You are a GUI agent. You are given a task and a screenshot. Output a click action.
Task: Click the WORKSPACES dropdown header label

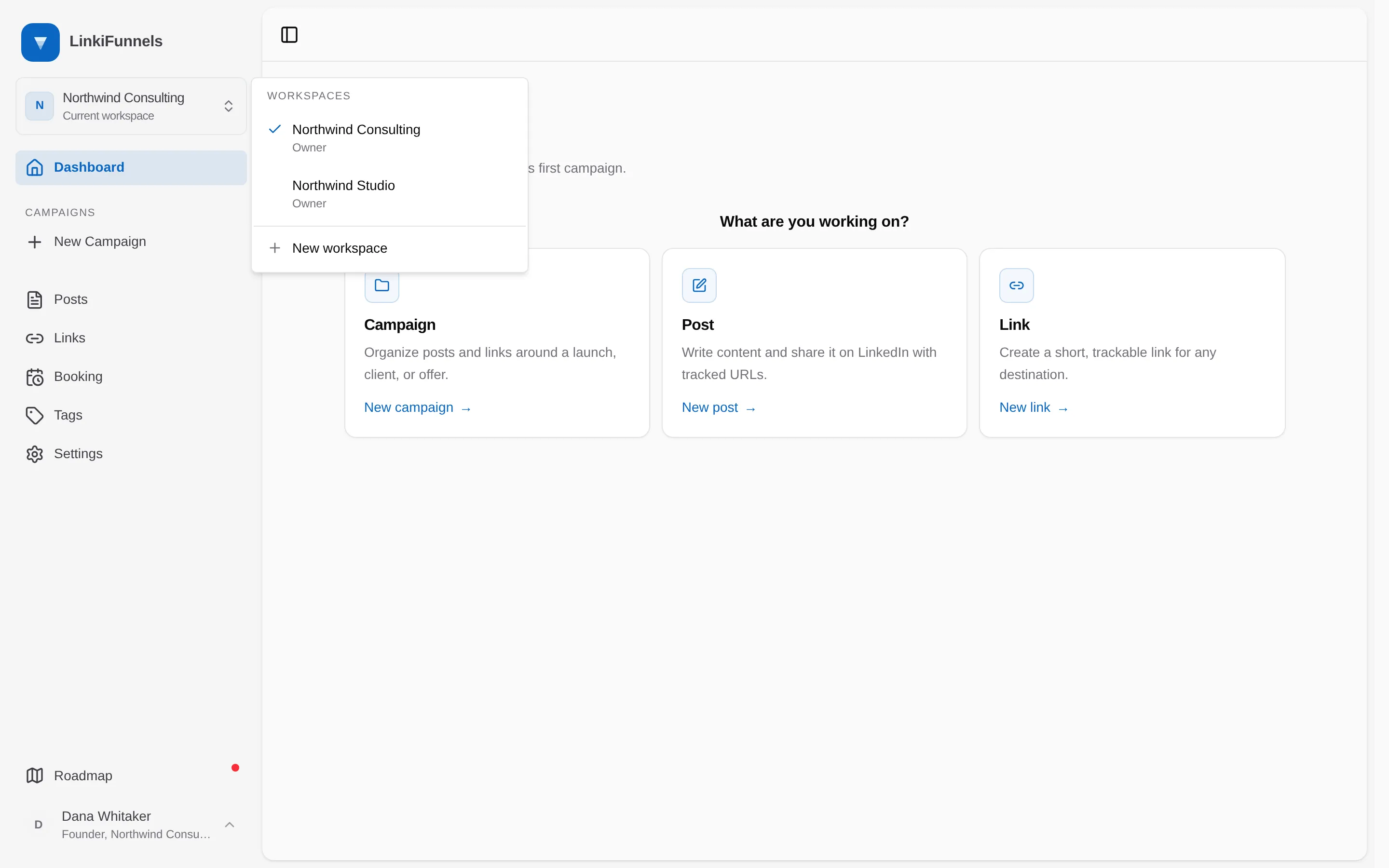(x=309, y=96)
